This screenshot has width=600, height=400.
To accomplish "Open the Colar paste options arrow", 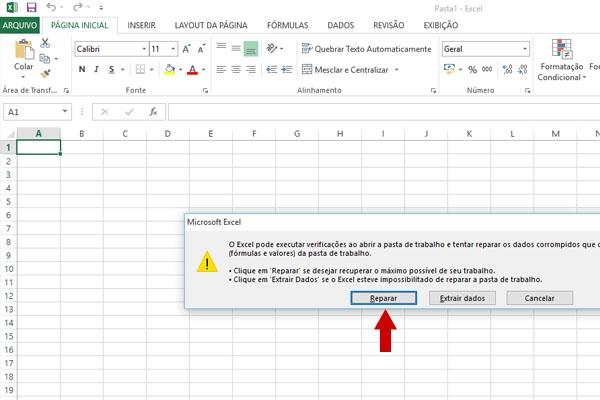I will click(23, 77).
